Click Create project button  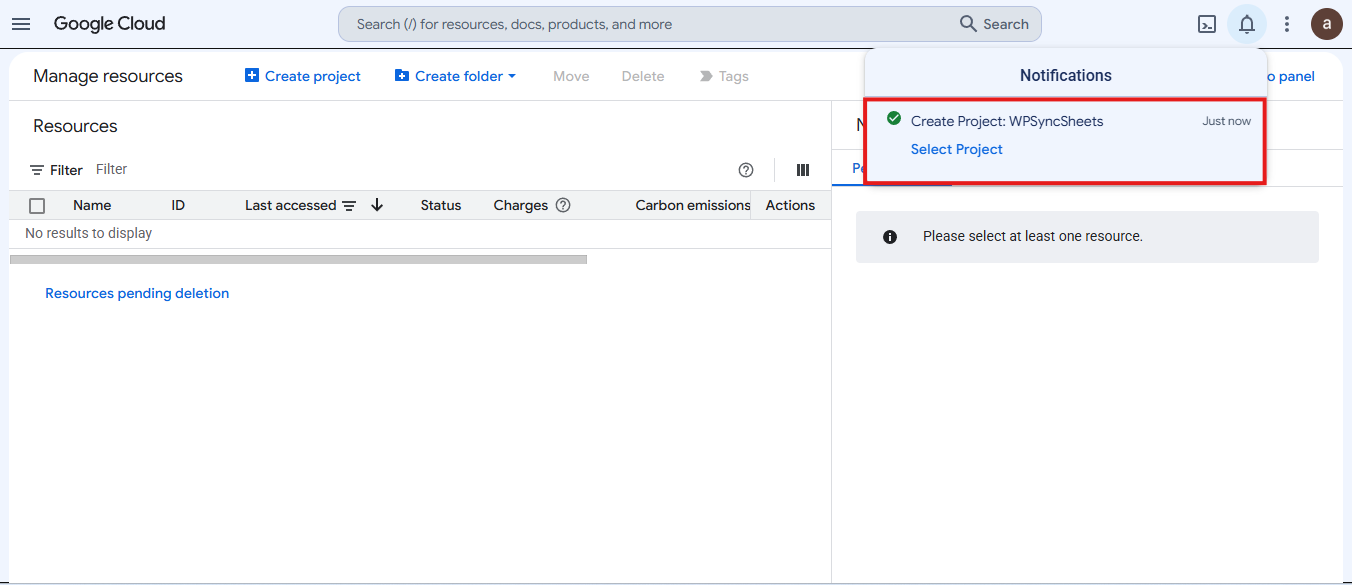303,76
